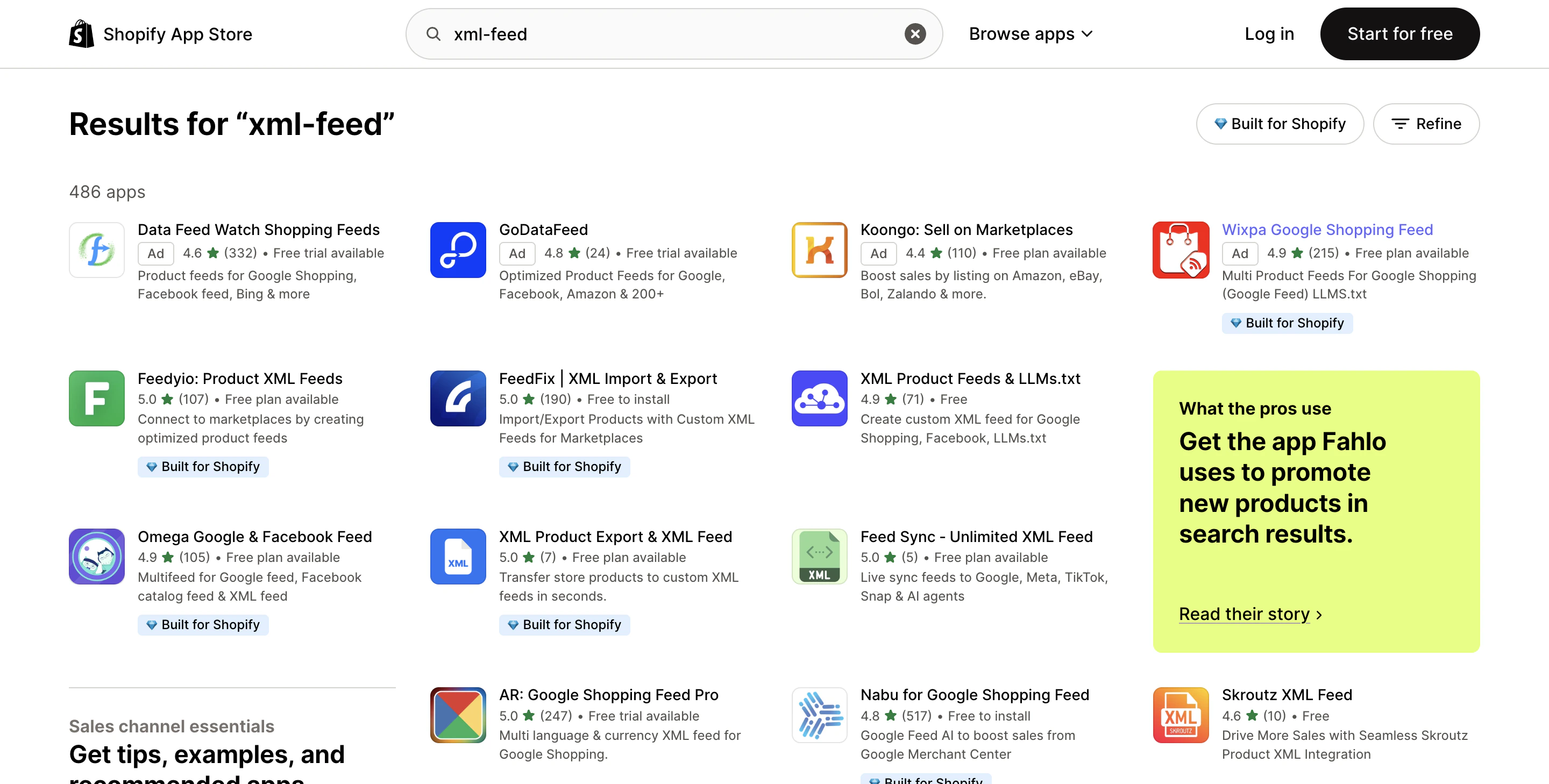
Task: Open the Refine filters panel
Action: pyautogui.click(x=1426, y=124)
